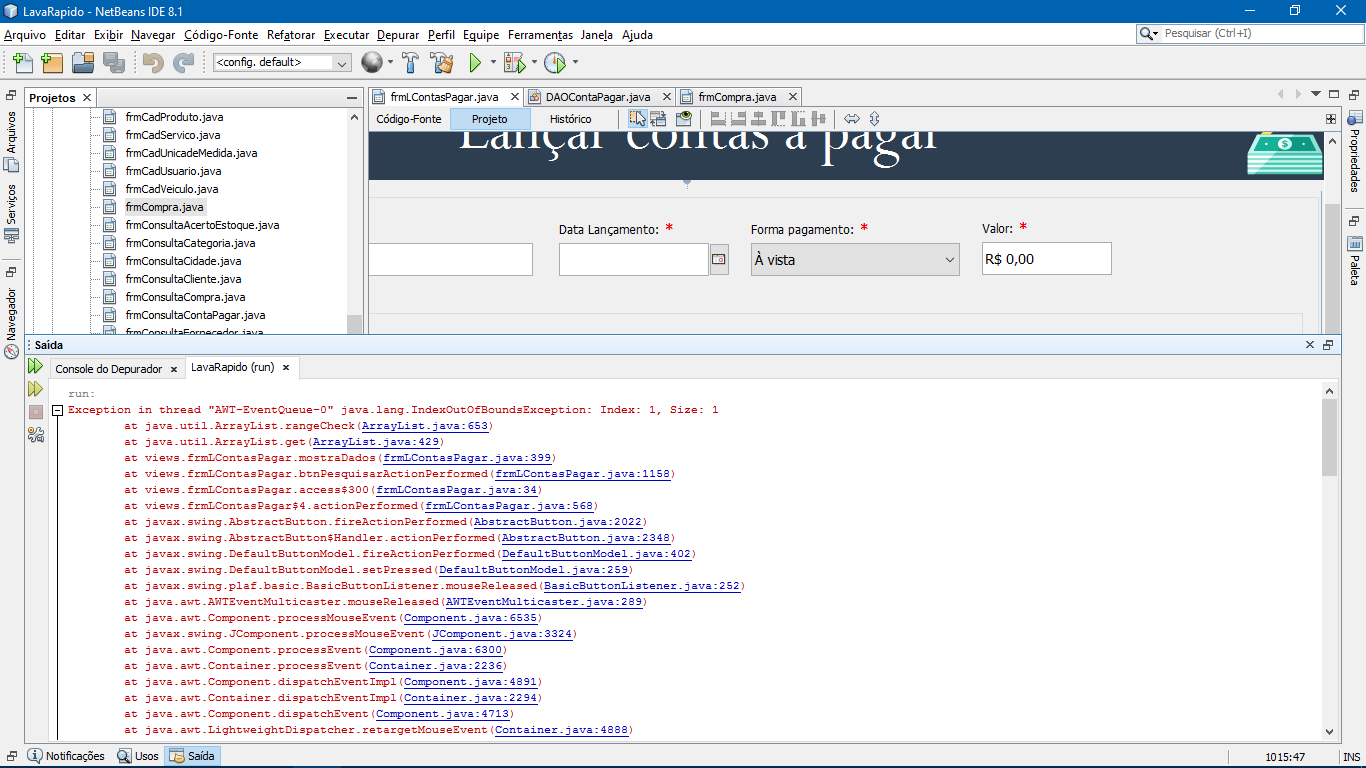Open the Paleta side panel
The width and height of the screenshot is (1366, 768).
click(x=1355, y=260)
